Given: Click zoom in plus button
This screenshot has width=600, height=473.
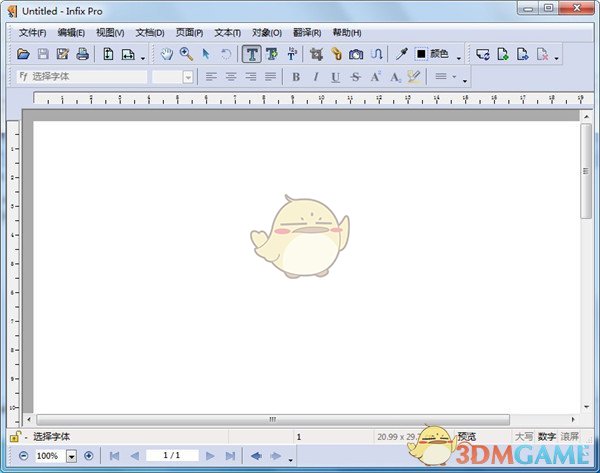Looking at the screenshot, I should click(x=89, y=456).
